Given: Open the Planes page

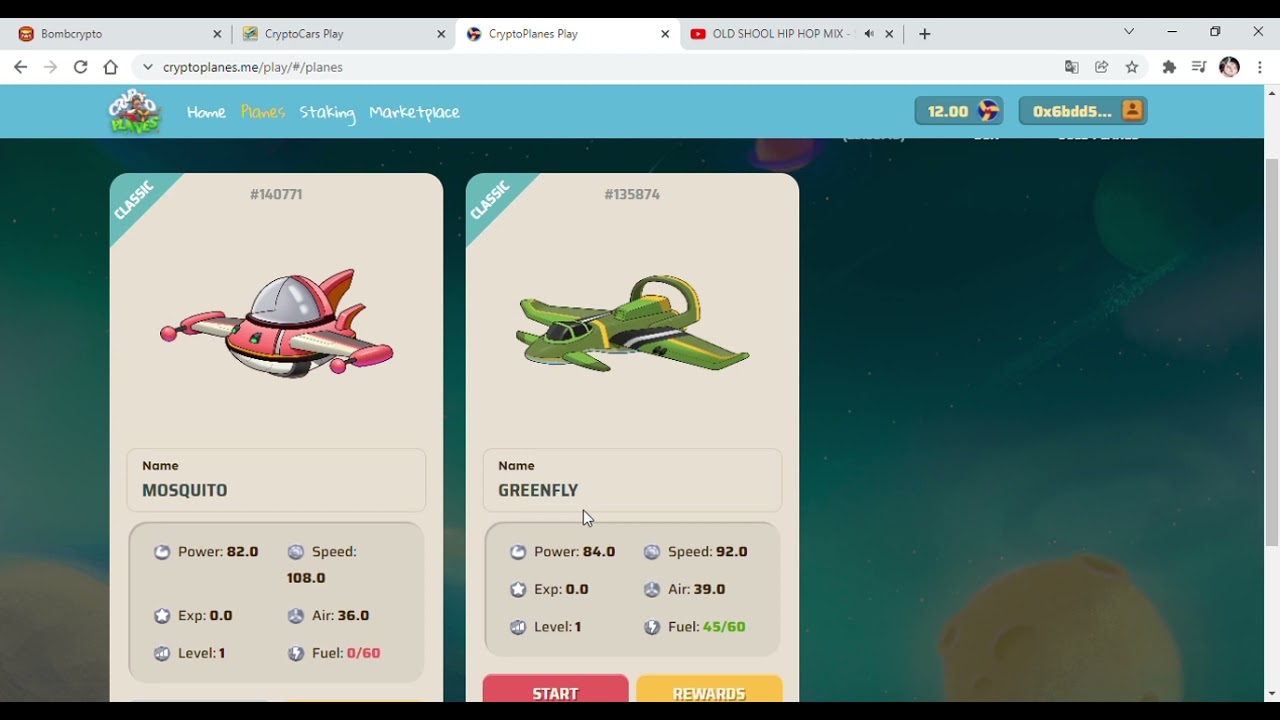Looking at the screenshot, I should coord(263,112).
